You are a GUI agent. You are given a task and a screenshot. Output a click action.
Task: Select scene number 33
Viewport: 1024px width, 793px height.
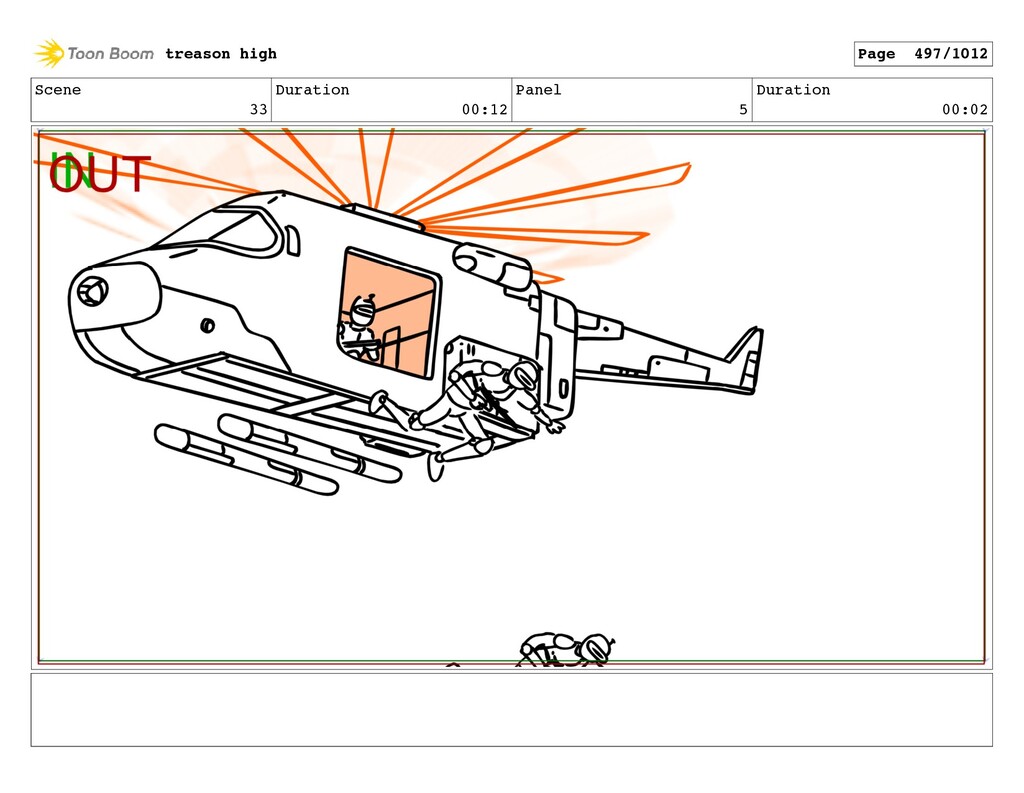coord(259,110)
